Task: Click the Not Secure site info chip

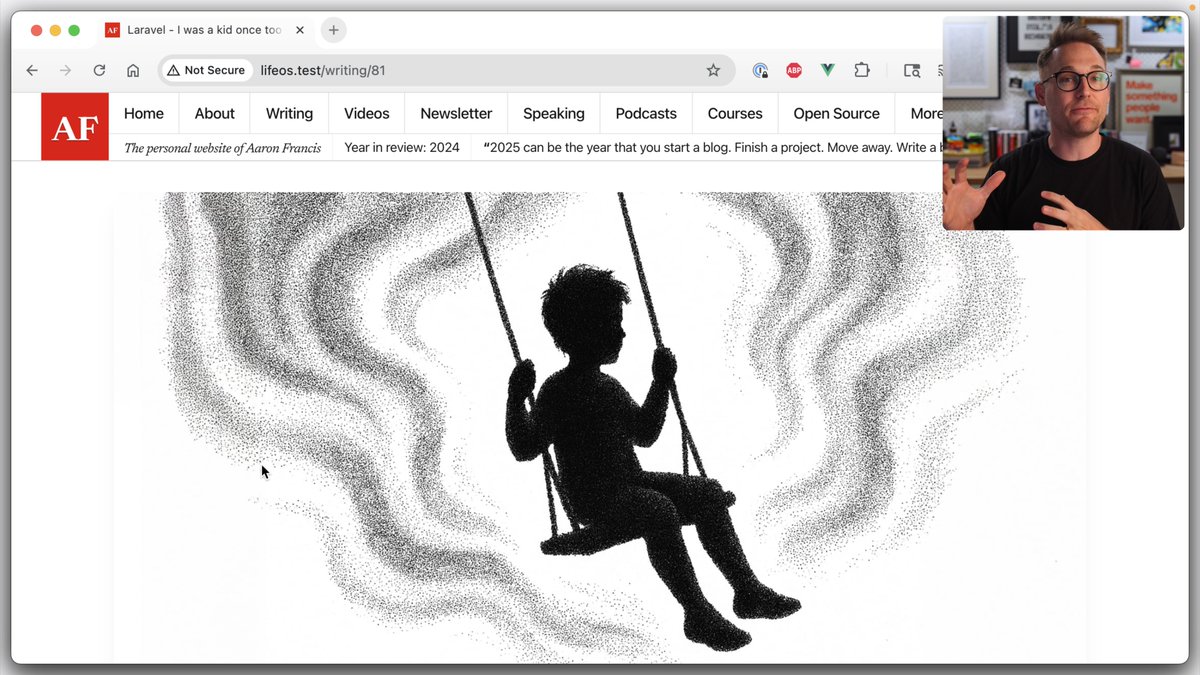Action: click(206, 70)
